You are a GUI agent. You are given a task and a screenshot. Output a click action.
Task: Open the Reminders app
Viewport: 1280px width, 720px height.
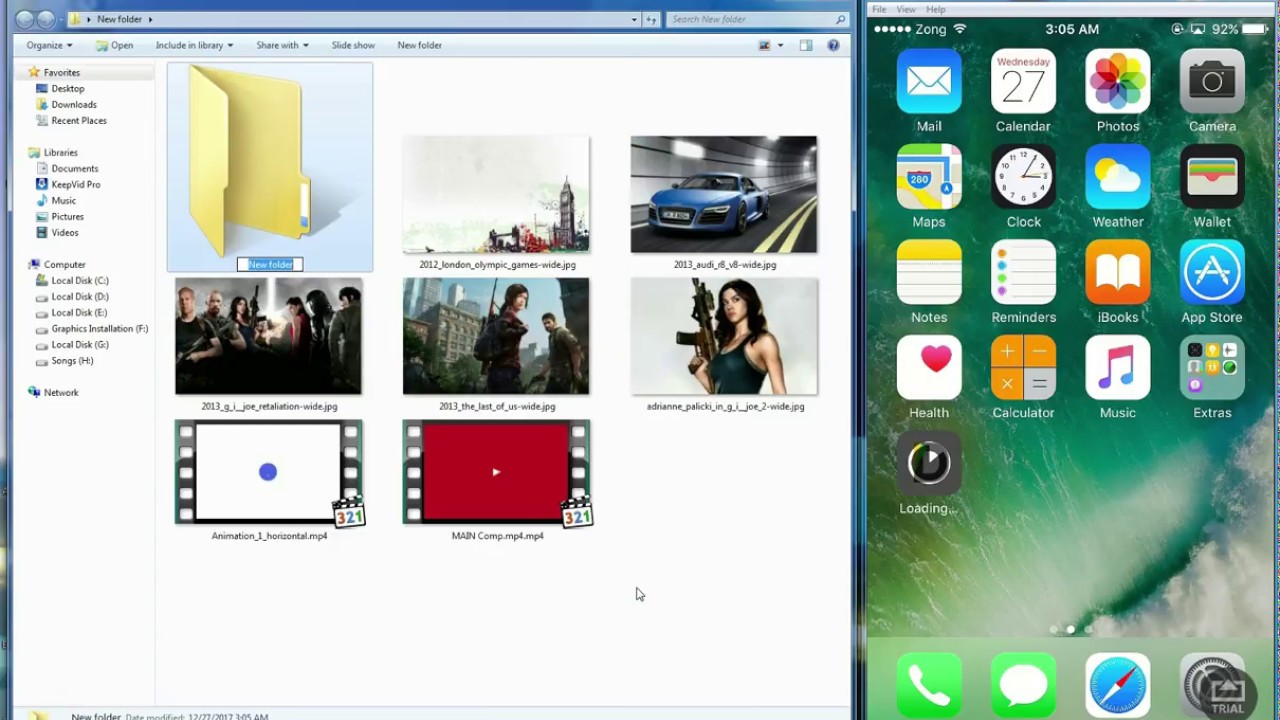pos(1023,272)
